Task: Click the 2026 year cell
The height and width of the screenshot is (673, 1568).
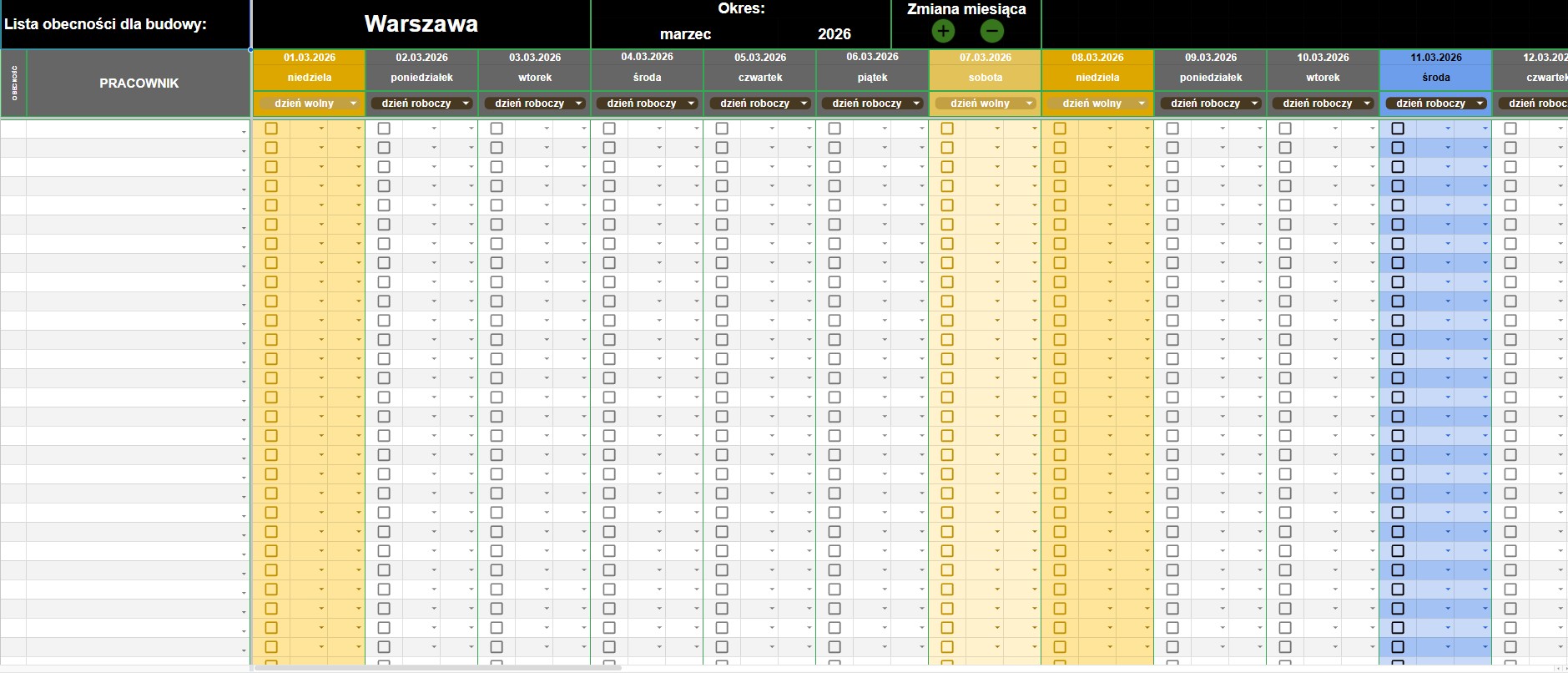Action: click(834, 34)
